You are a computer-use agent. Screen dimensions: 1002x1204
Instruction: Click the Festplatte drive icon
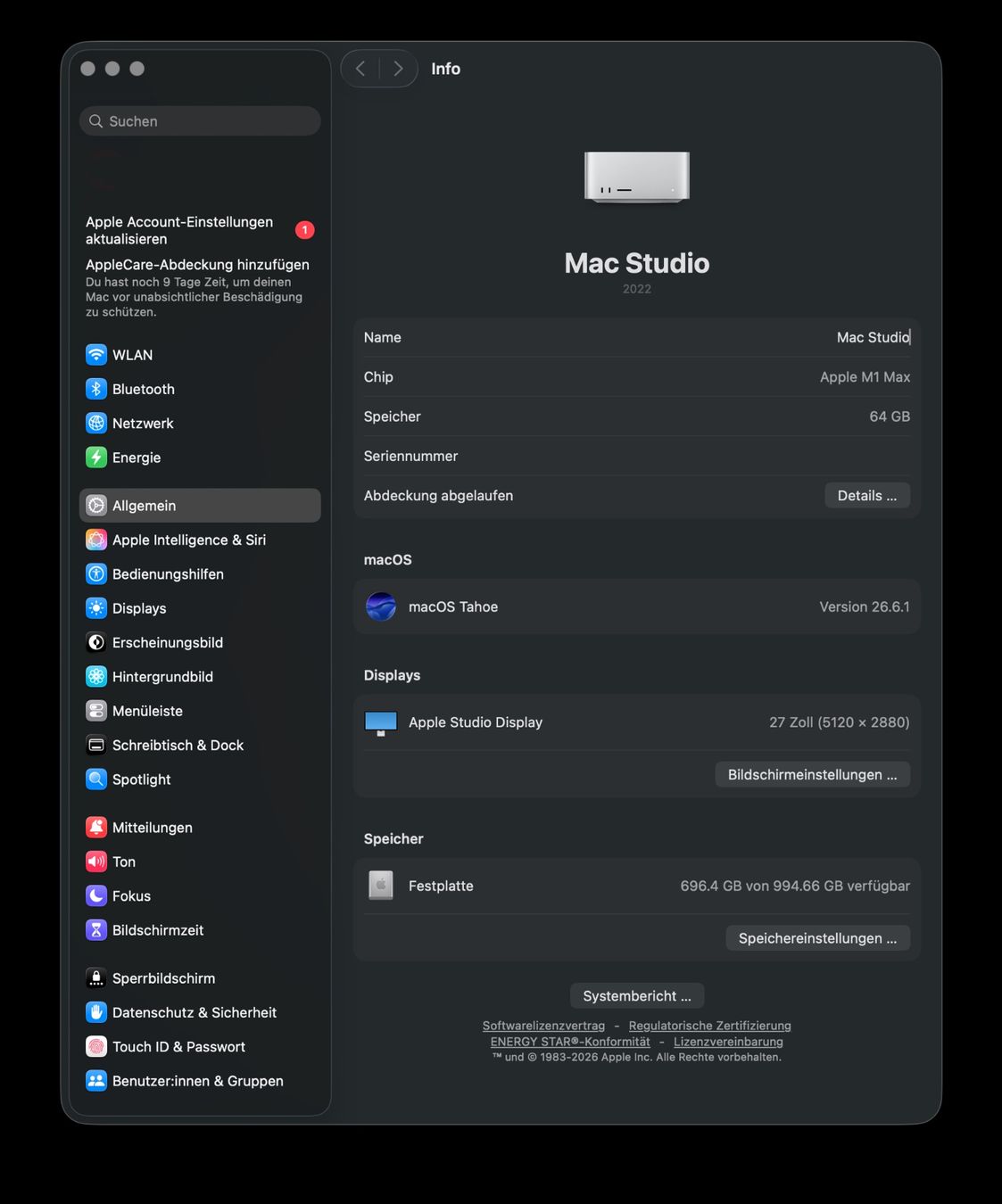(381, 886)
